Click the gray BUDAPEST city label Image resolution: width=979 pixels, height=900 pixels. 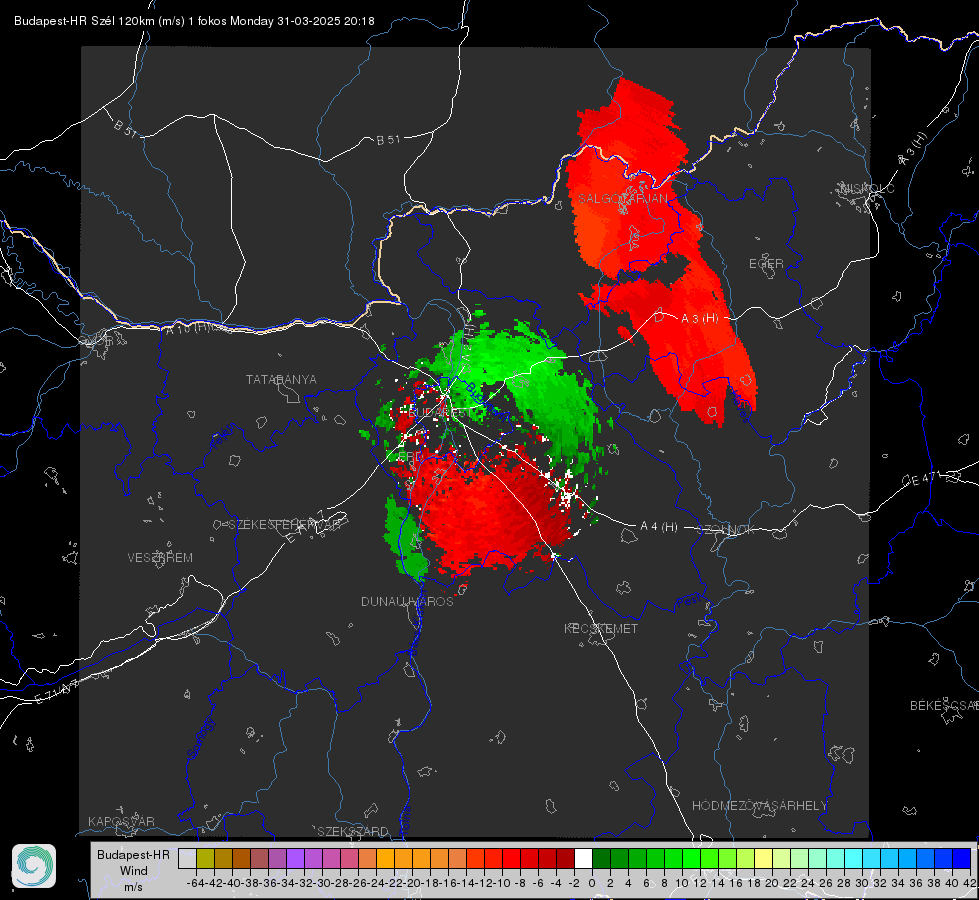(x=440, y=413)
